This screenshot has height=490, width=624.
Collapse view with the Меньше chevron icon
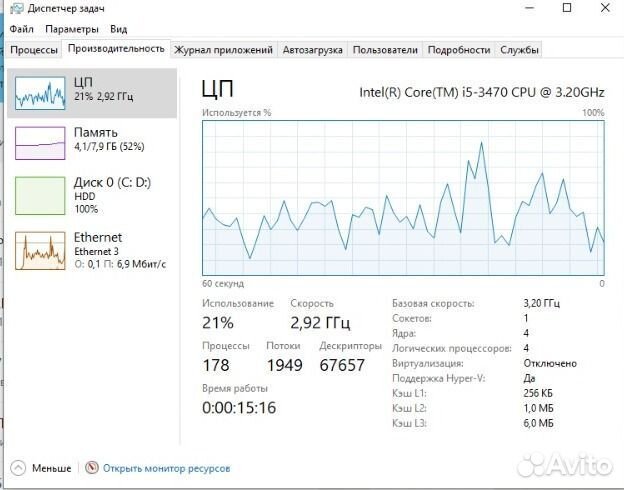18,468
